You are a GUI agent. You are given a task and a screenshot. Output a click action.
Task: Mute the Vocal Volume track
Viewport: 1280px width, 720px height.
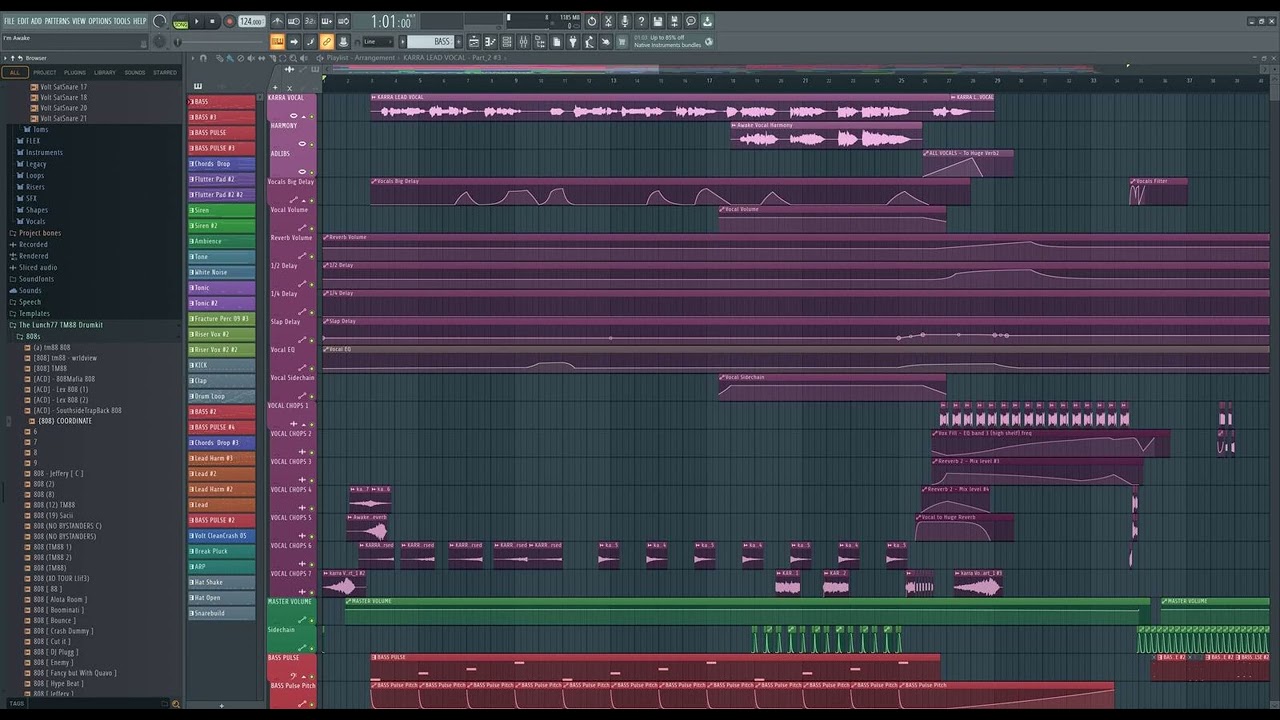[312, 228]
